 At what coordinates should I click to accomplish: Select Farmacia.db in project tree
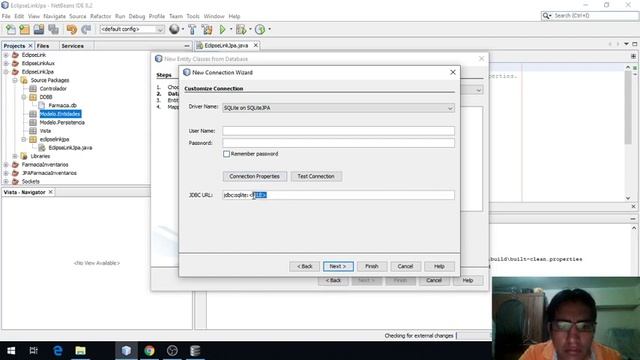coord(62,105)
